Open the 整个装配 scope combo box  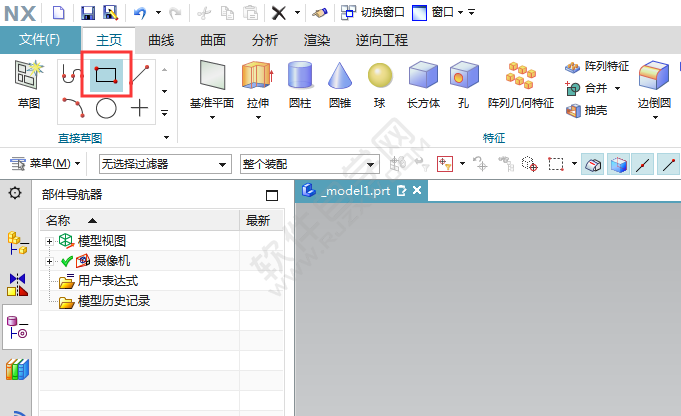(x=310, y=164)
